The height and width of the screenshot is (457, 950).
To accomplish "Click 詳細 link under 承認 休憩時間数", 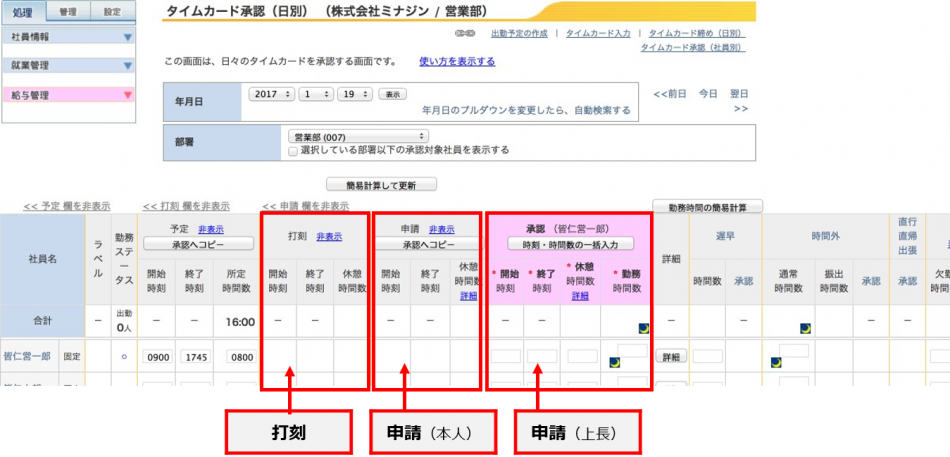I will click(x=580, y=296).
